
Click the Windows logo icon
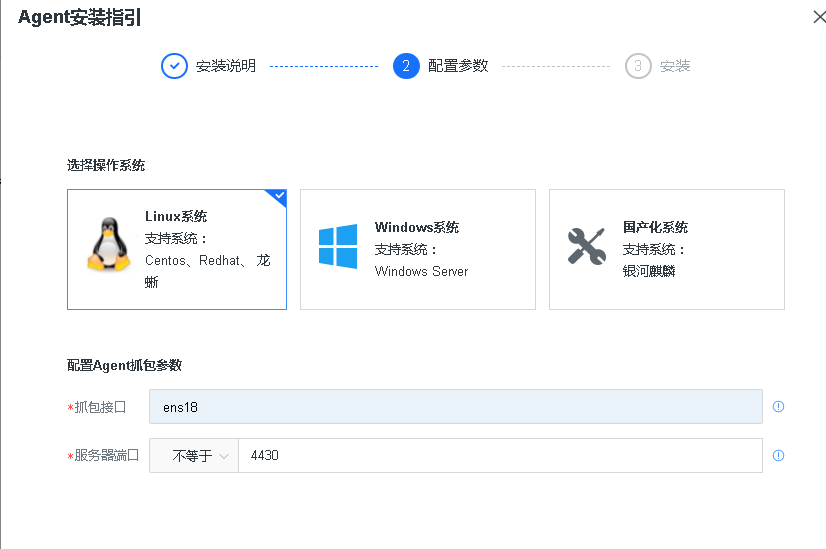click(338, 246)
